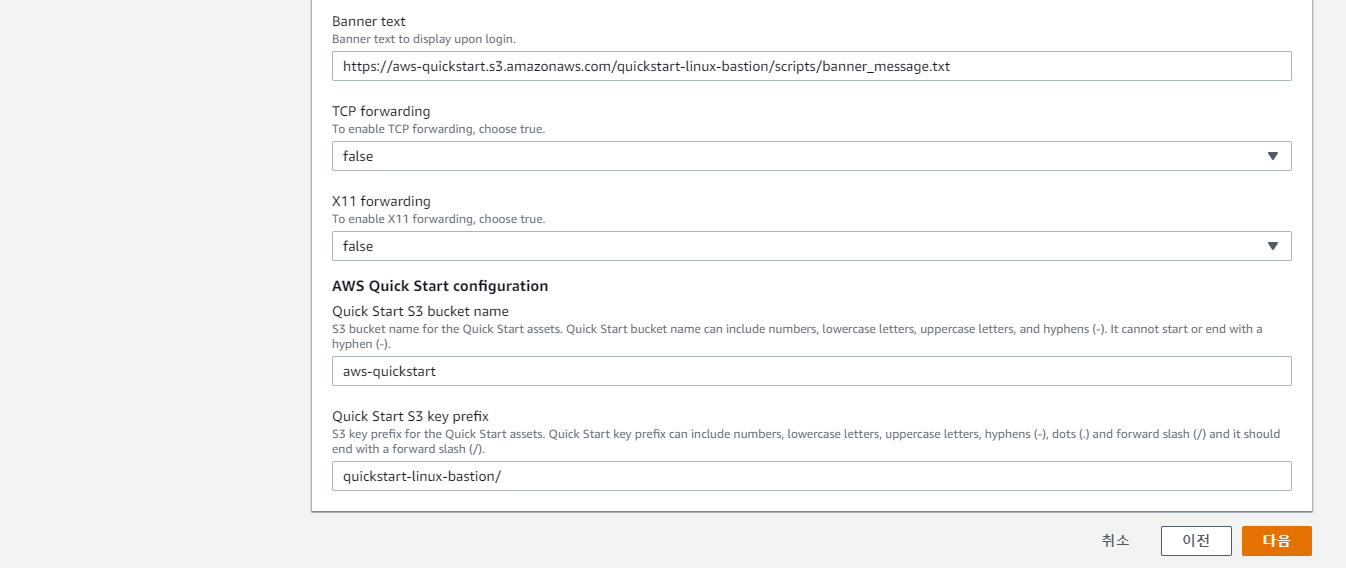Select the Quick Start S3 key prefix field
1346x568 pixels.
click(x=810, y=476)
